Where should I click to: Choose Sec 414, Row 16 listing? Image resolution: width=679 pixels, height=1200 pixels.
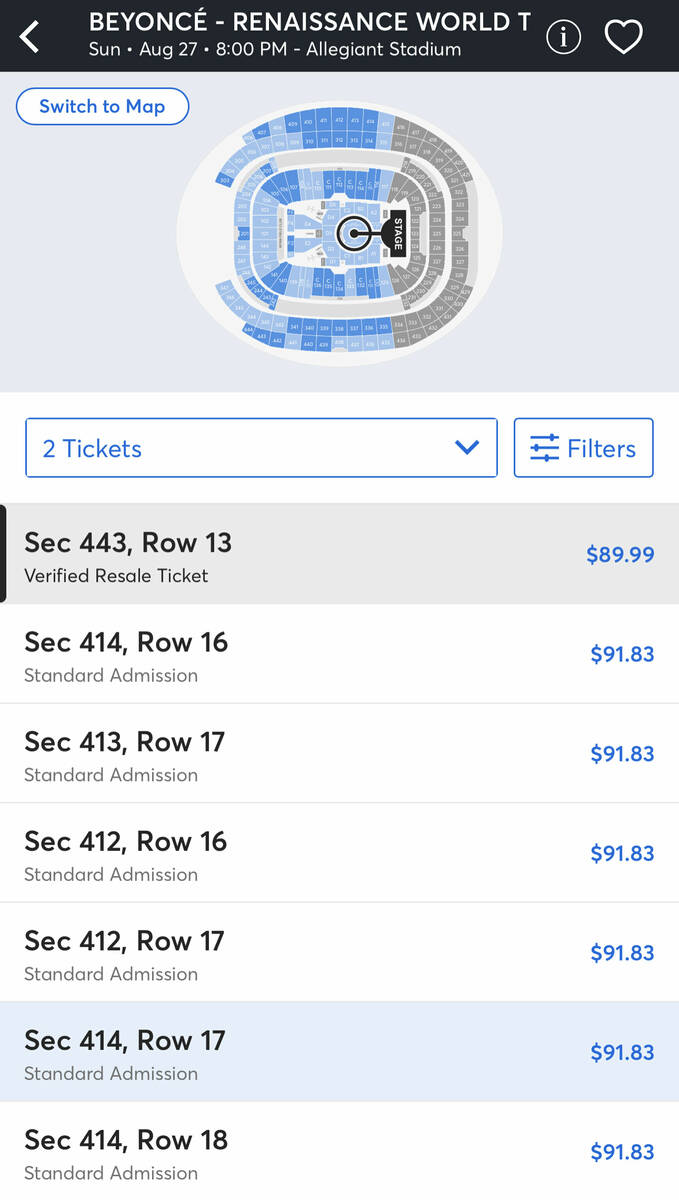point(300,654)
